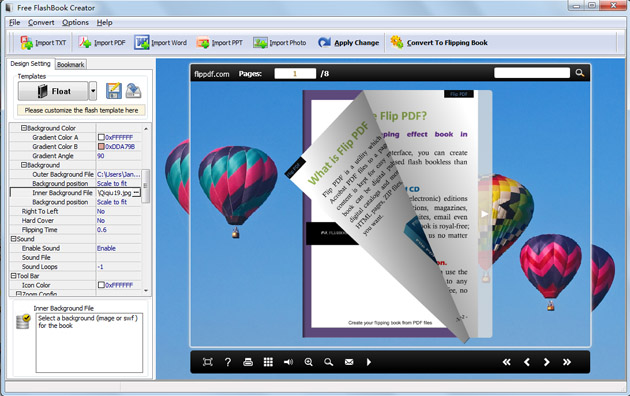This screenshot has width=630, height=396.
Task: Click the Background position value under Inner Background File
Action: [x=112, y=202]
